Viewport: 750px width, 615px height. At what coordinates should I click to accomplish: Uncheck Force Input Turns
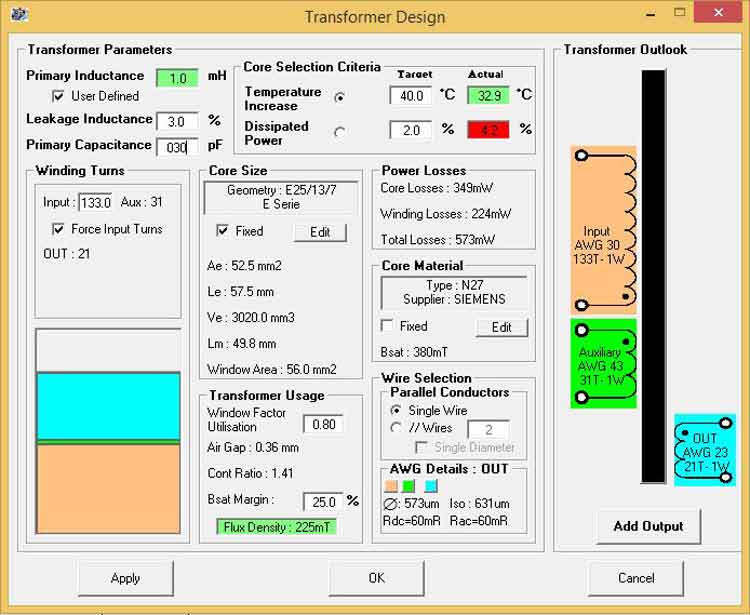(58, 229)
